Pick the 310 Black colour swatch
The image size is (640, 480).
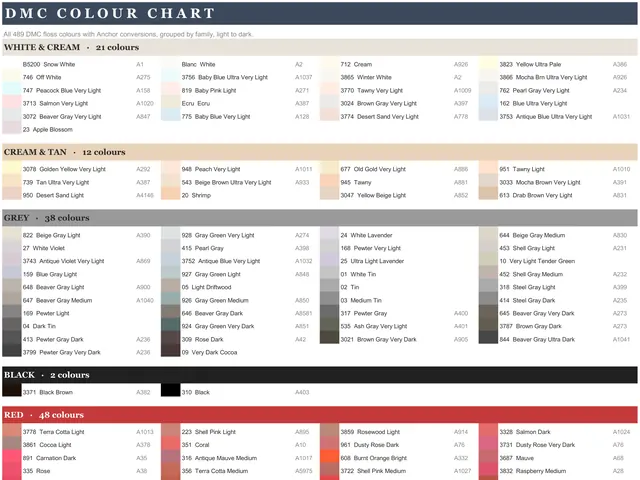pyautogui.click(x=170, y=390)
